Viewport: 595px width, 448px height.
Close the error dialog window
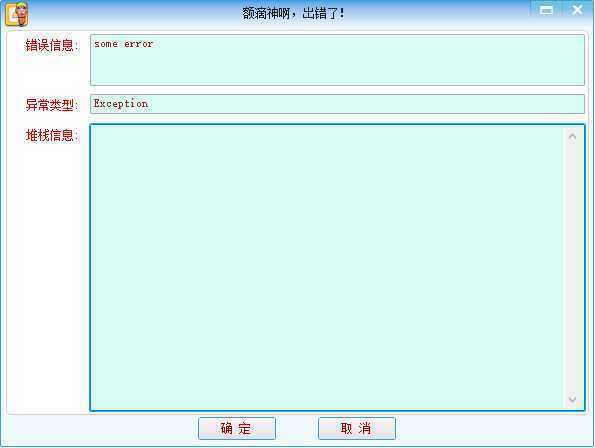coord(577,10)
